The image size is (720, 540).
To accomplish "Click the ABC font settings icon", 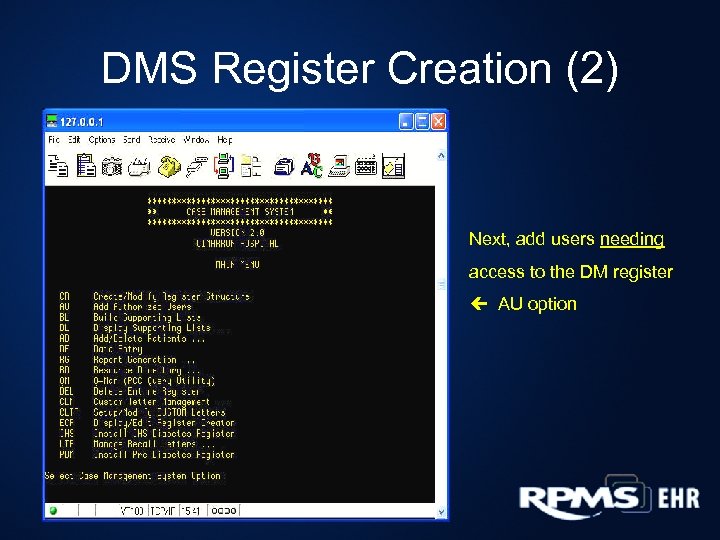I will (312, 166).
